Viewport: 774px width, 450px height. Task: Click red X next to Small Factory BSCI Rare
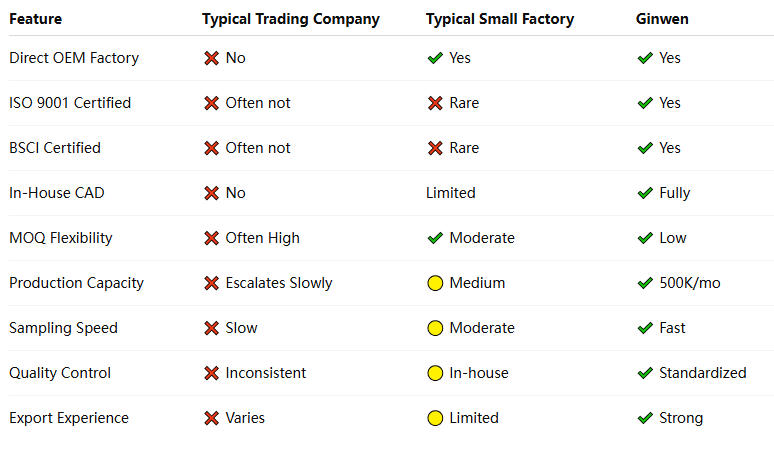(435, 148)
